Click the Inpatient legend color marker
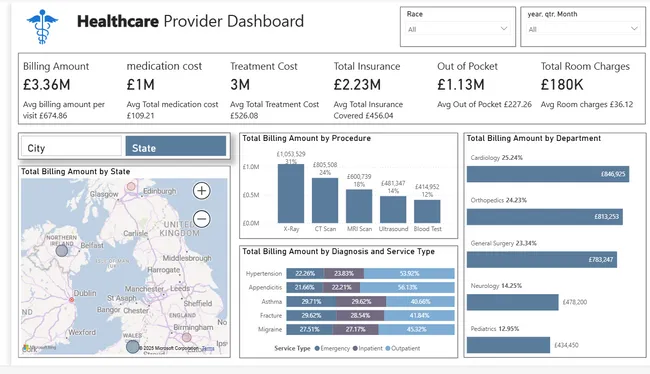 pos(355,348)
